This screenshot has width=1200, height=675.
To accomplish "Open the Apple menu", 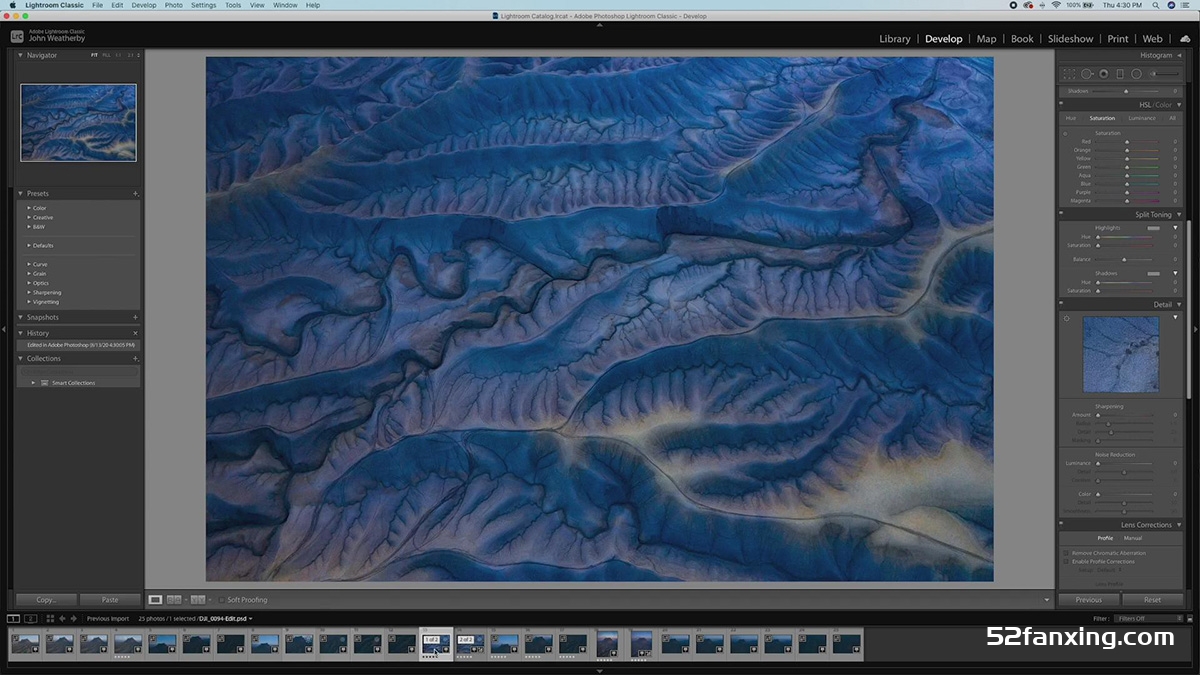I will point(12,5).
